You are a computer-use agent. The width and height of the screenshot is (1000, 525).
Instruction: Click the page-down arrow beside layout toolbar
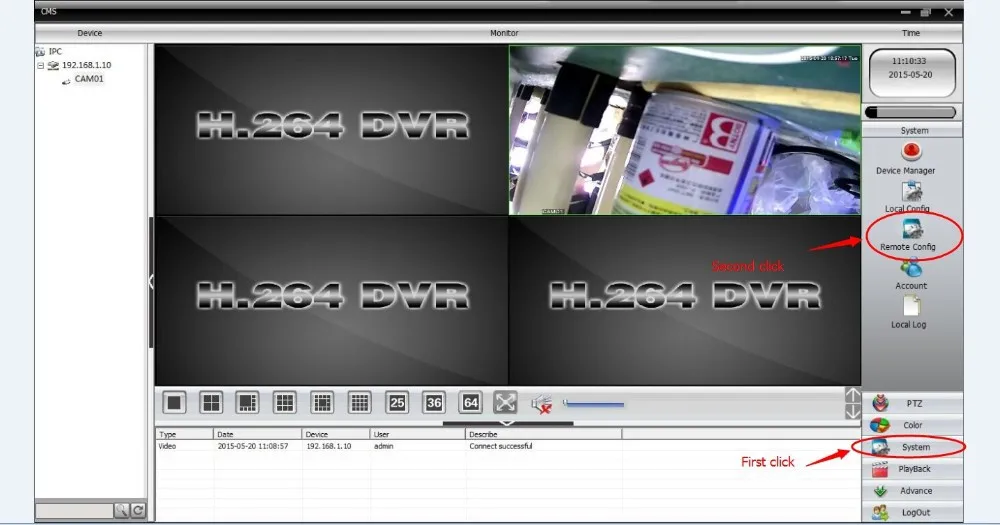[853, 412]
